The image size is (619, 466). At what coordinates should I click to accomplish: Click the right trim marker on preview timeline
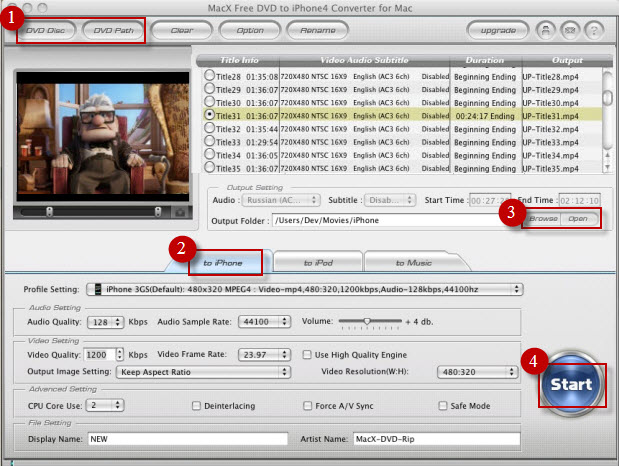coord(158,212)
